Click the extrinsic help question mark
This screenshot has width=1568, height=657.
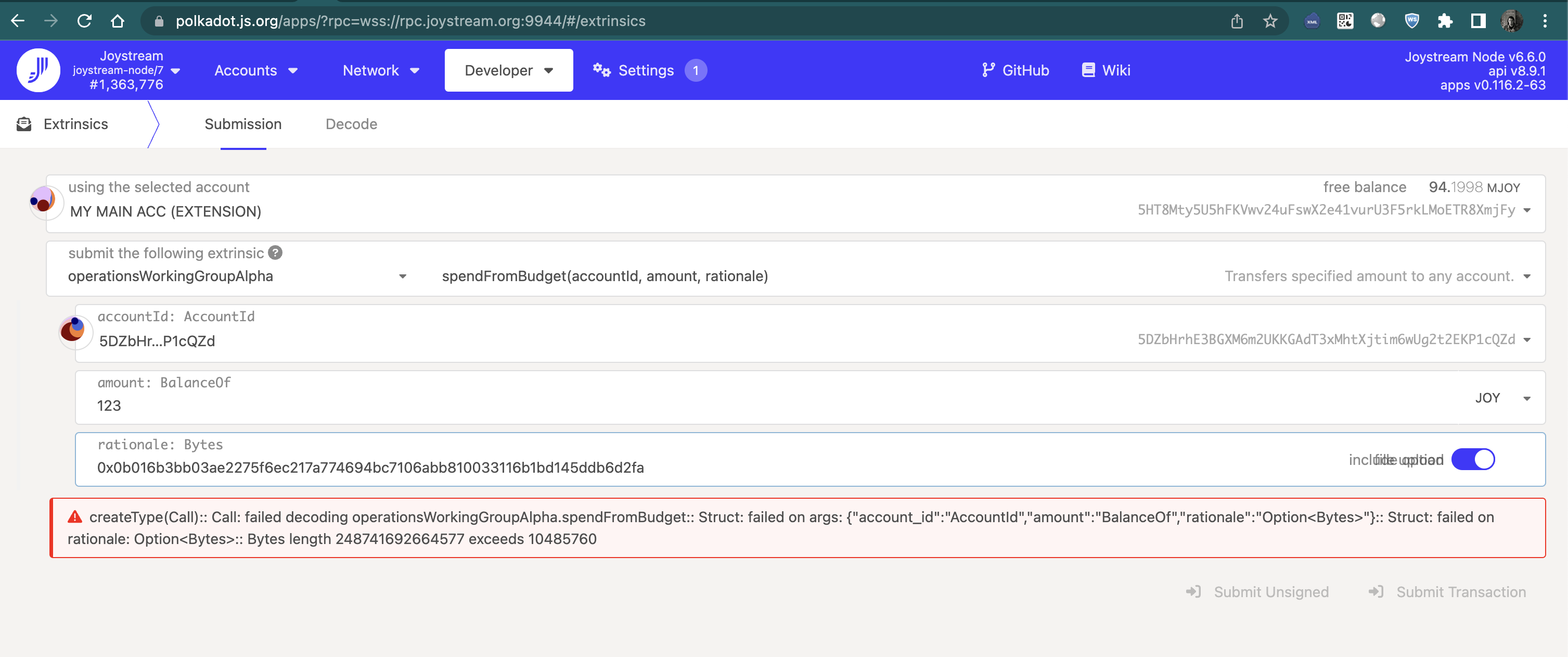[275, 252]
